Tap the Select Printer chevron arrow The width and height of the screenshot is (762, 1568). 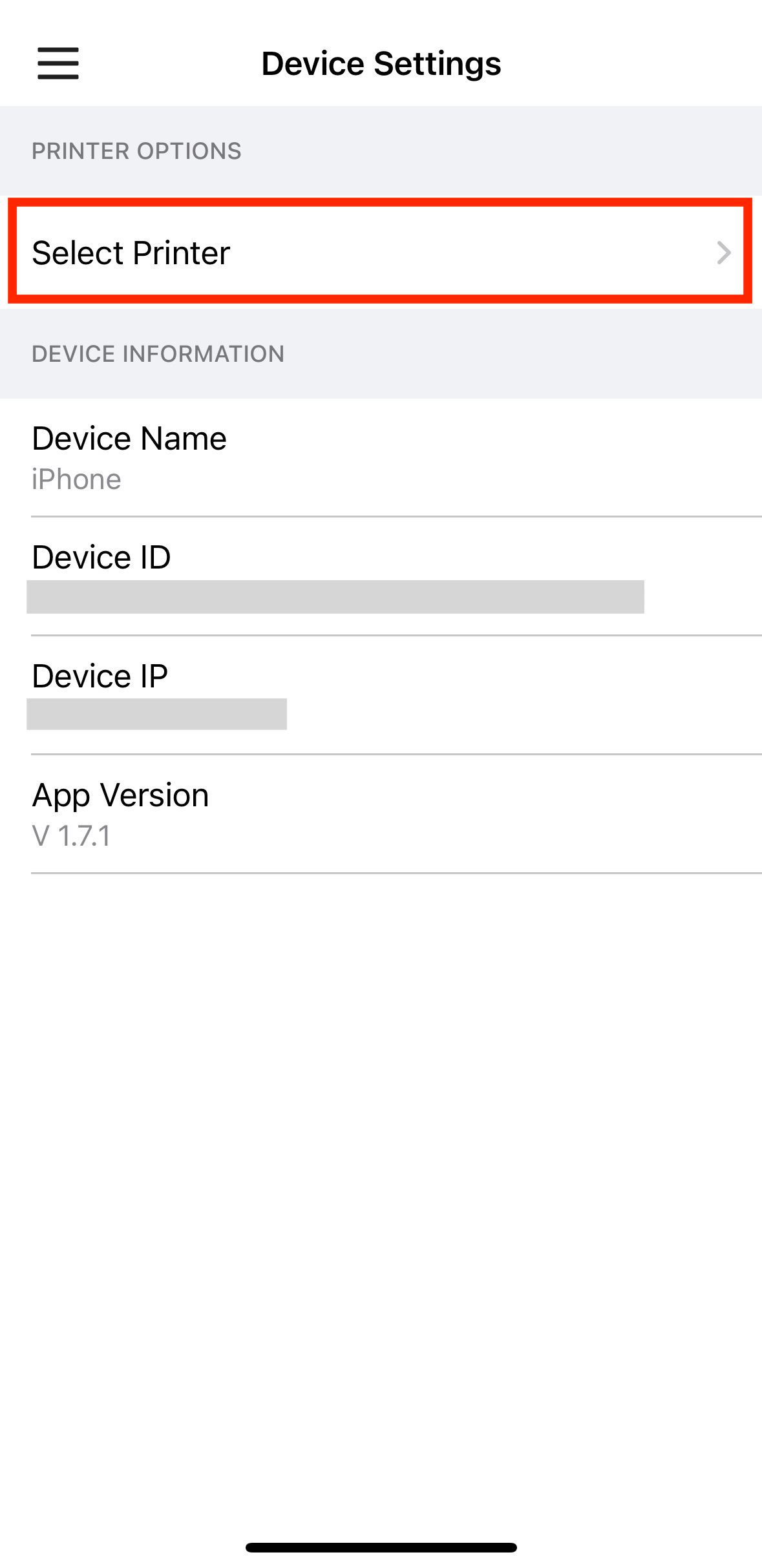(x=724, y=253)
